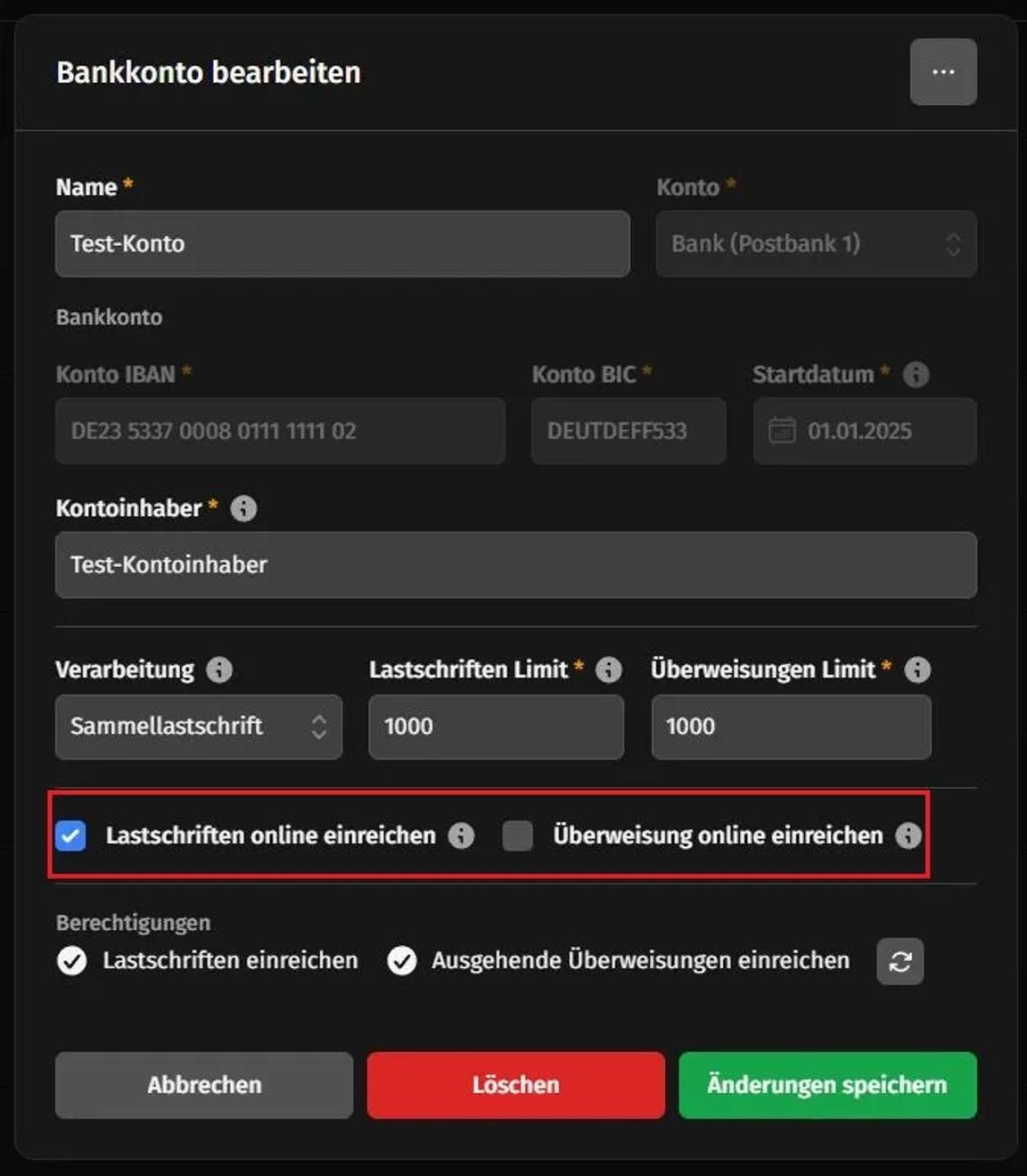Uncheck Lastschriften online einreichen checkbox

tap(71, 835)
